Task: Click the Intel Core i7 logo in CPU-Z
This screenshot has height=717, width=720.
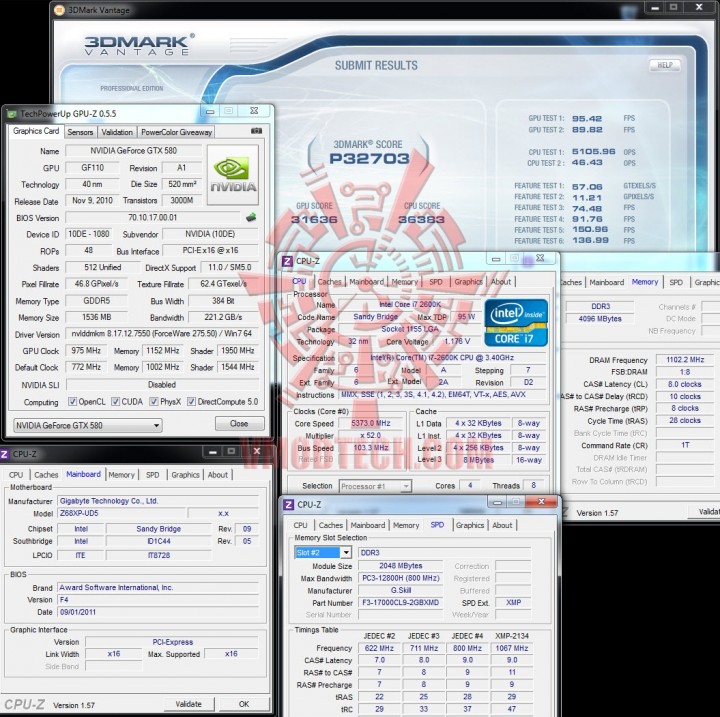Action: 516,322
